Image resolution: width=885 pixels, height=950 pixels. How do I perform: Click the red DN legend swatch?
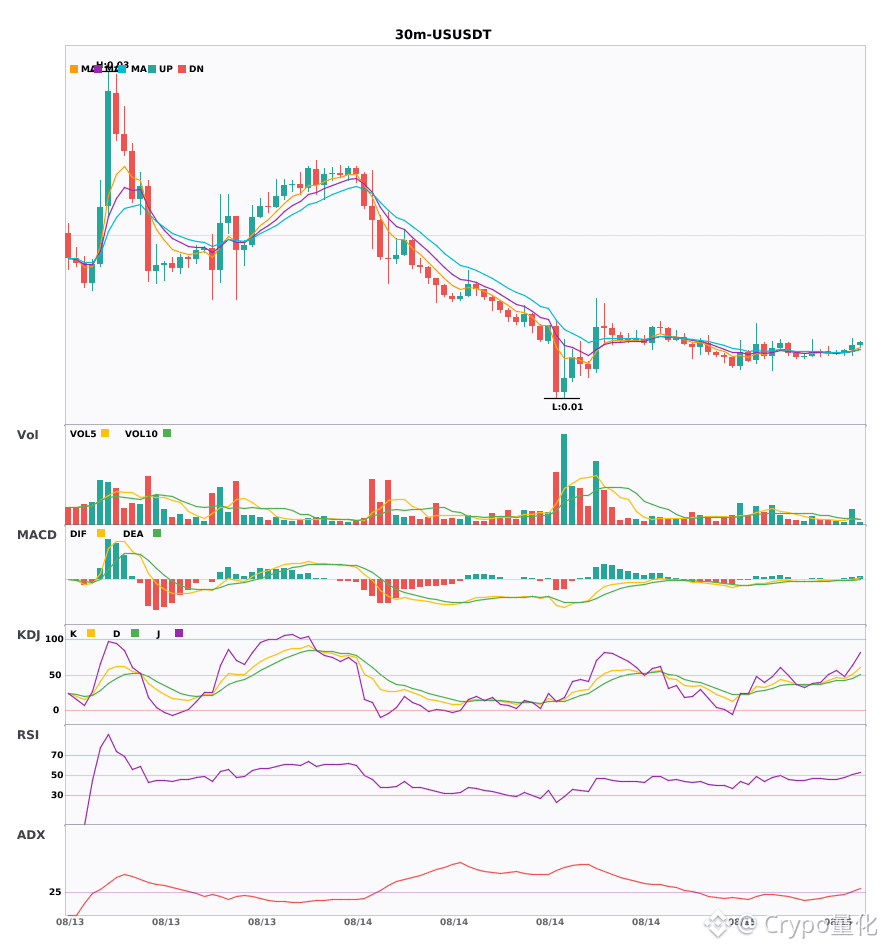[x=182, y=69]
